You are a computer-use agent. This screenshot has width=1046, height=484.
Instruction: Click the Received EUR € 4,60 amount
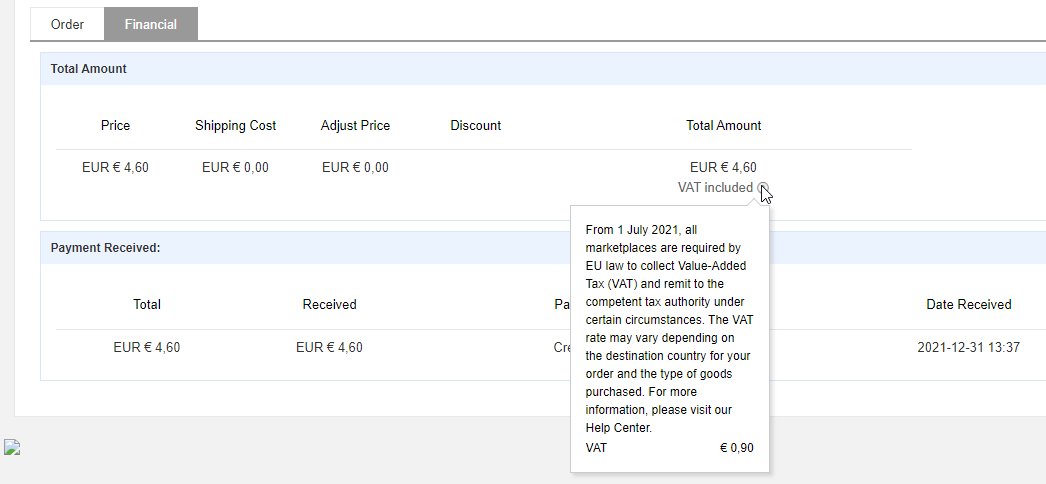tap(330, 347)
